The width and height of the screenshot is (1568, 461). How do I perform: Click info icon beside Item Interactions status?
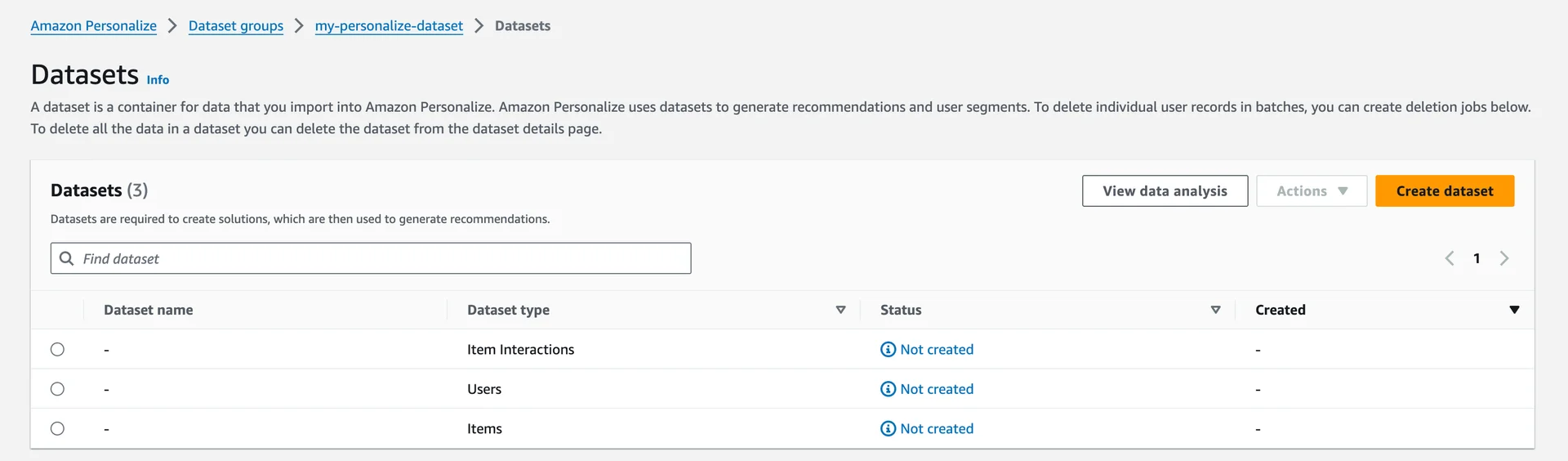888,350
